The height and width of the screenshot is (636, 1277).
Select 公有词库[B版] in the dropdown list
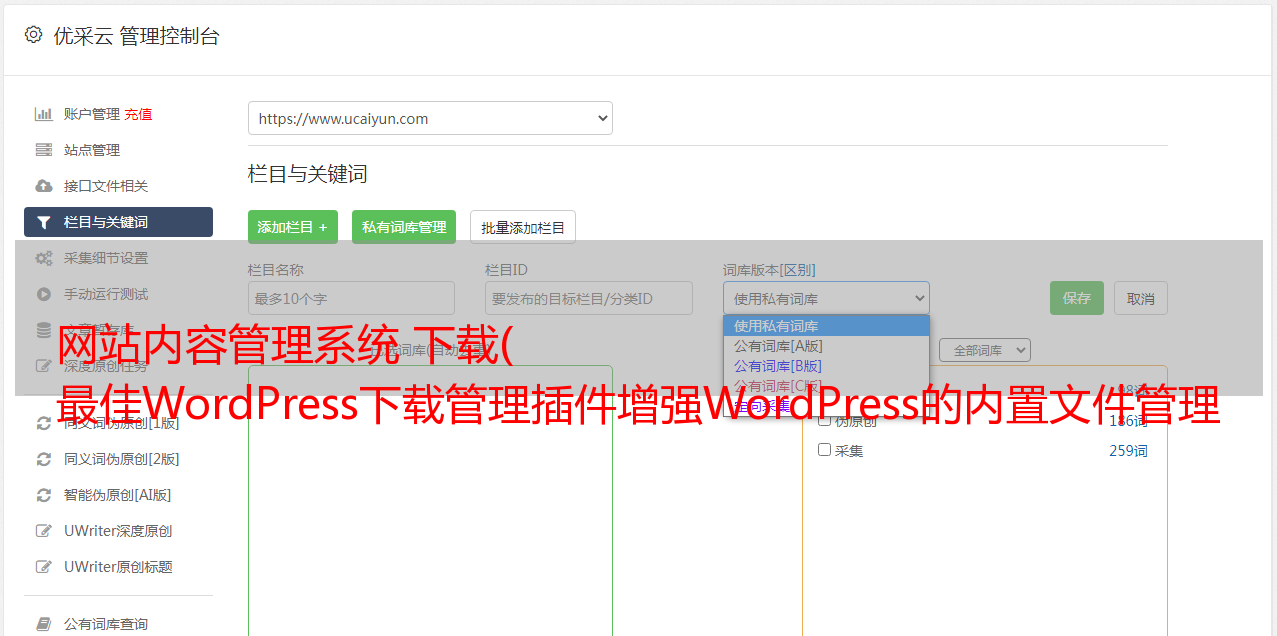click(826, 366)
